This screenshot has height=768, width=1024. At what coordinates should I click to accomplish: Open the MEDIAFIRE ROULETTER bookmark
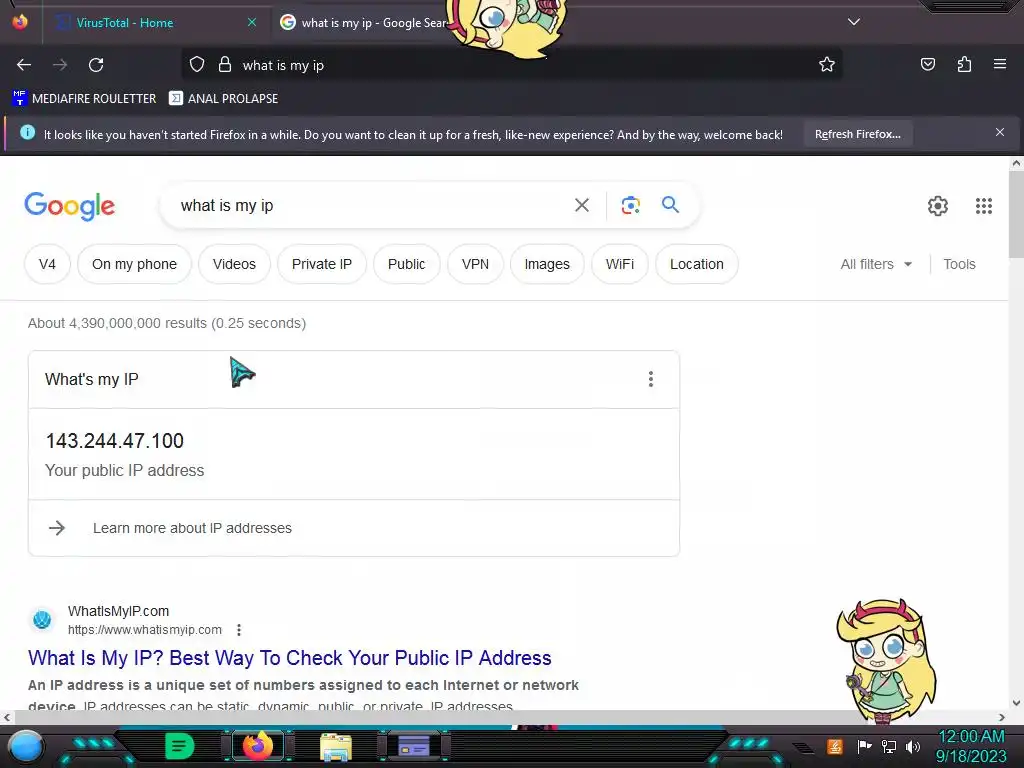pos(84,99)
